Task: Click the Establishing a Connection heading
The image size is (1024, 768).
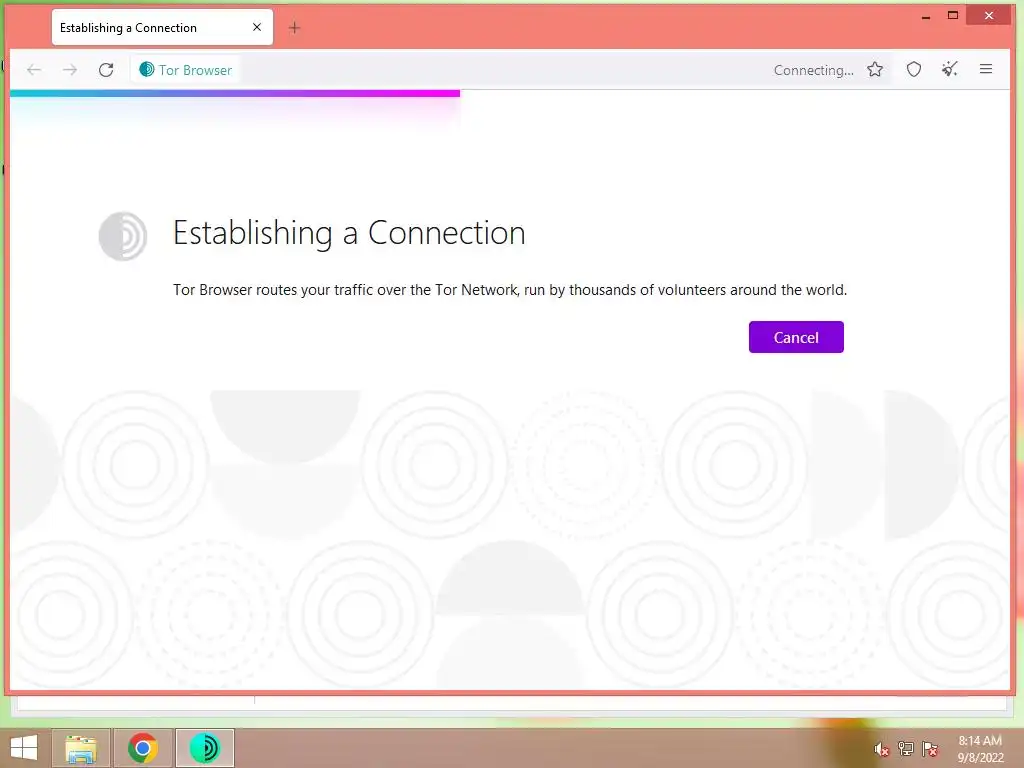Action: 349,233
